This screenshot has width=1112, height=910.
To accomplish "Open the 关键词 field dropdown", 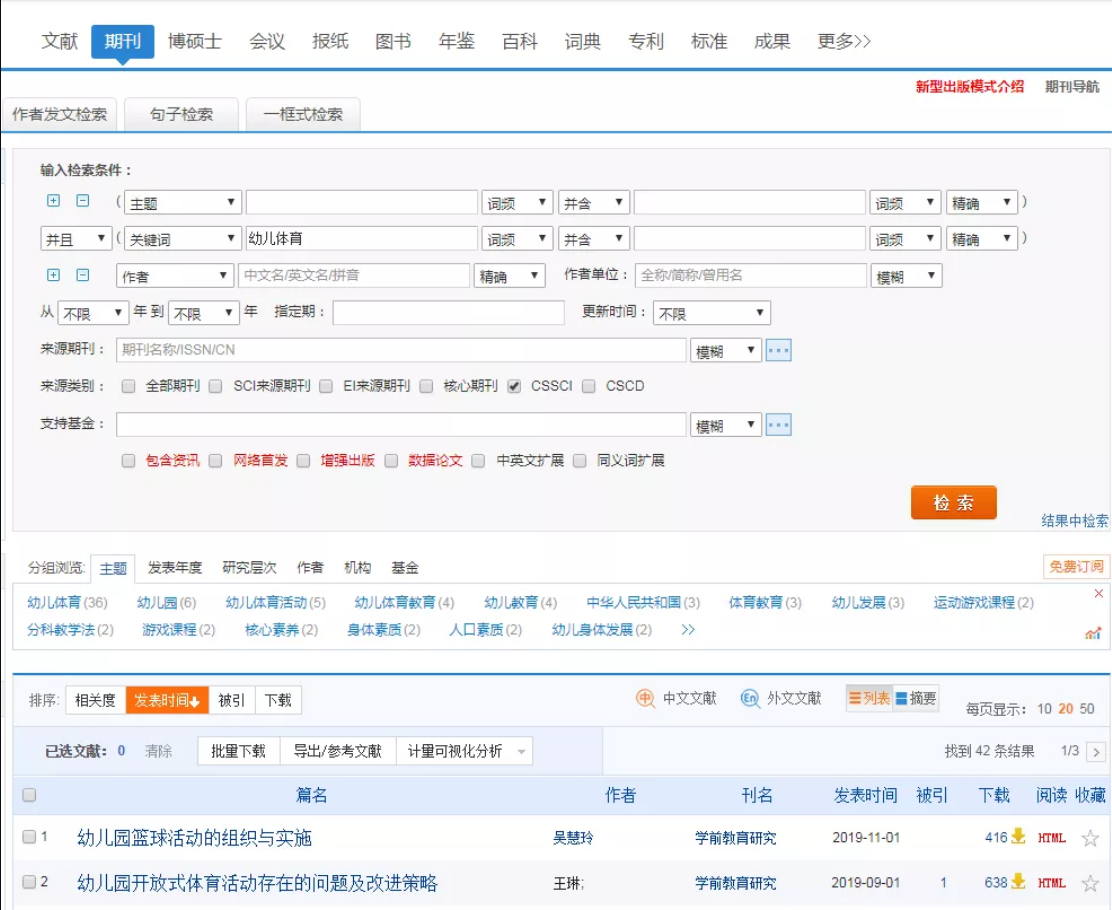I will [183, 239].
